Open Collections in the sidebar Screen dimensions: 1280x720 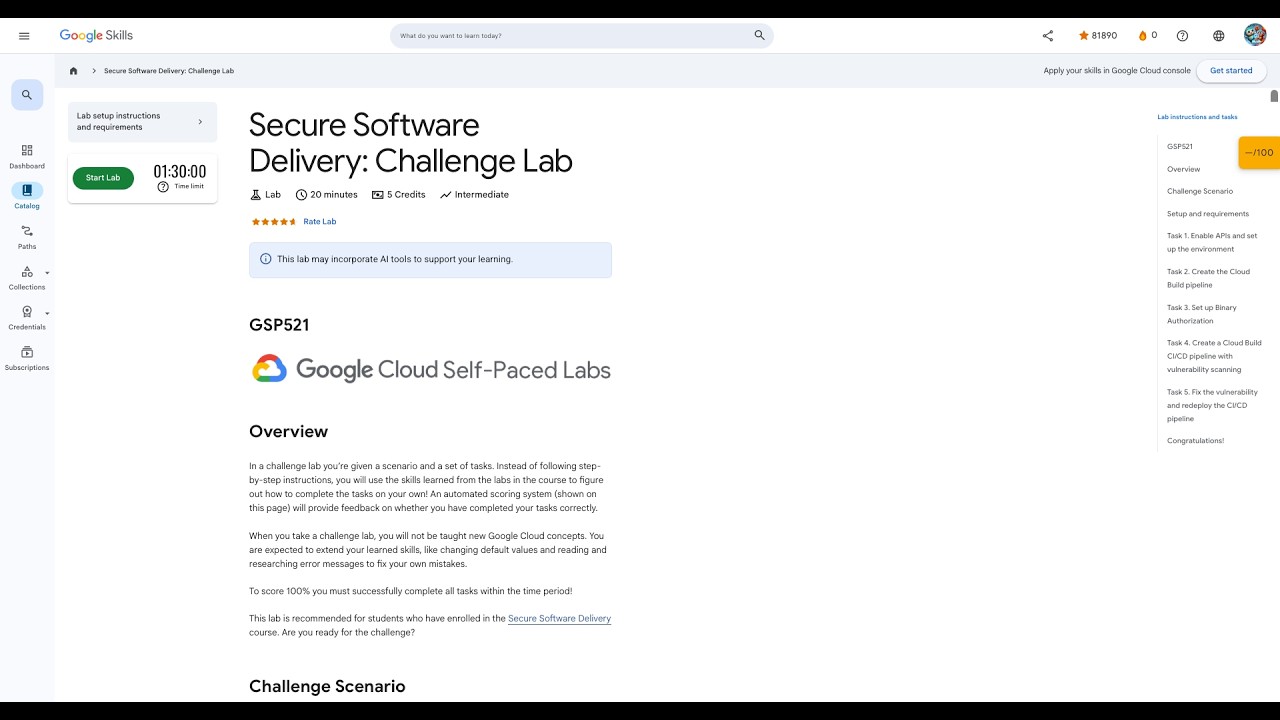(x=27, y=278)
